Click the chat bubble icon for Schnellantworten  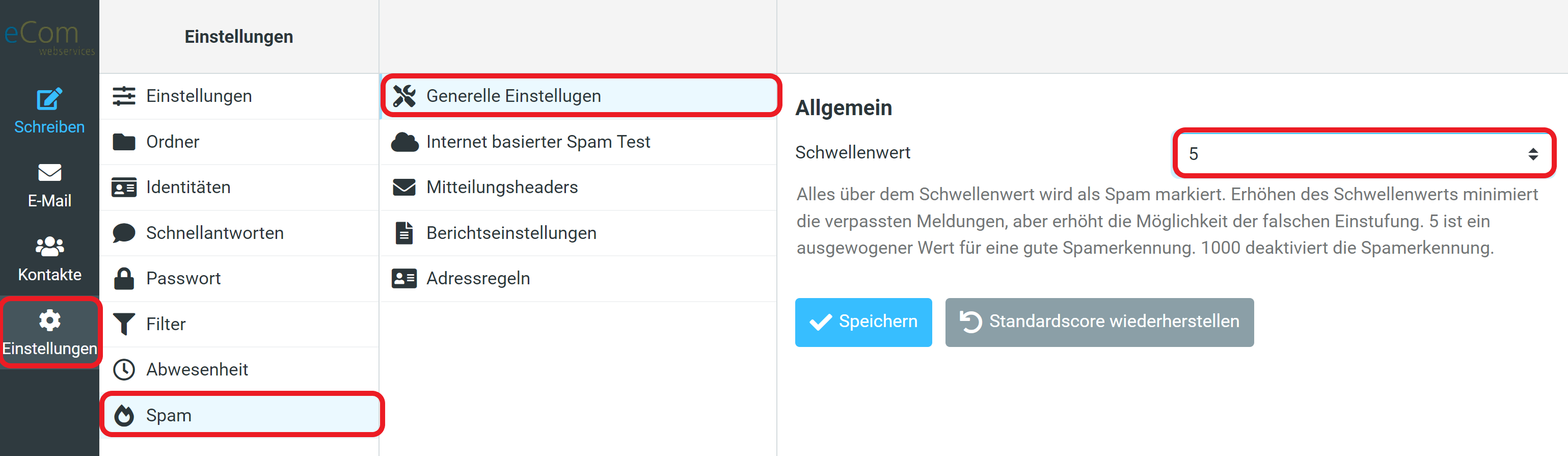[124, 232]
